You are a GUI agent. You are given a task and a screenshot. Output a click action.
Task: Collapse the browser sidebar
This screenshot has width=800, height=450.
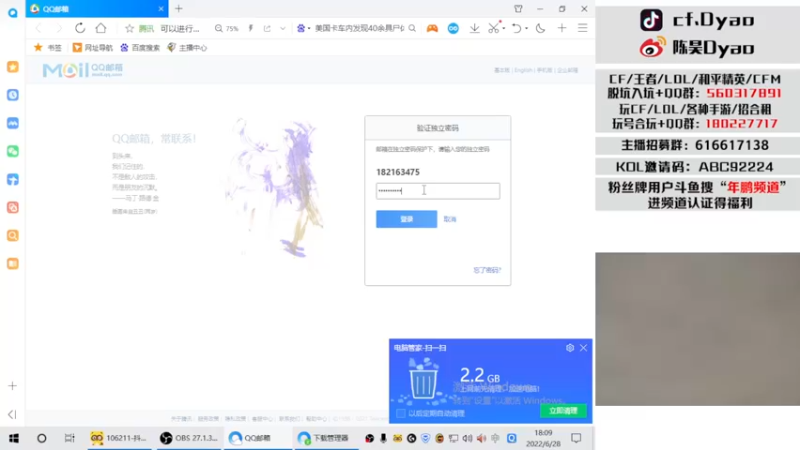[x=12, y=414]
